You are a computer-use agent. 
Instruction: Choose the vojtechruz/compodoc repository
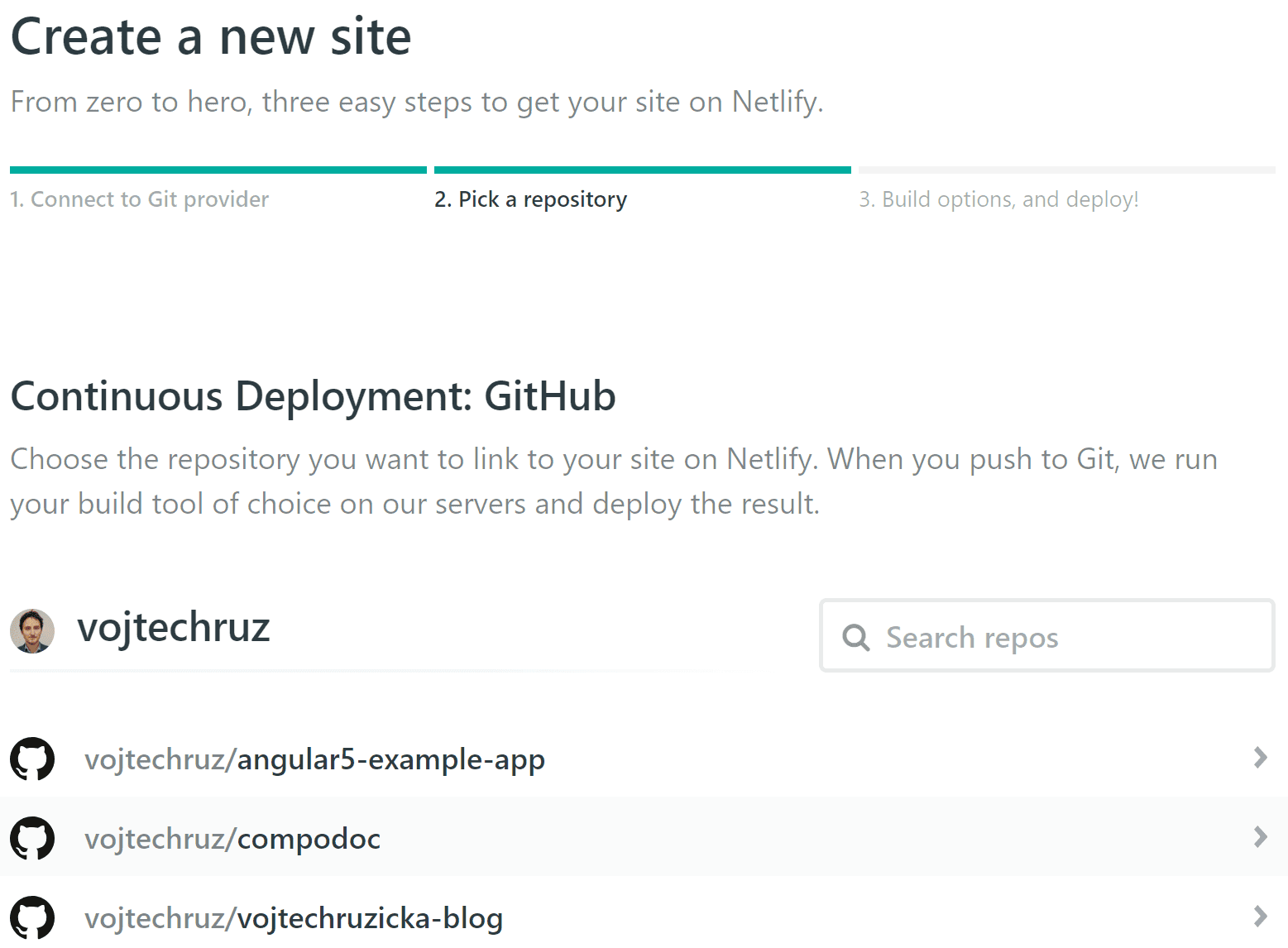click(x=232, y=839)
